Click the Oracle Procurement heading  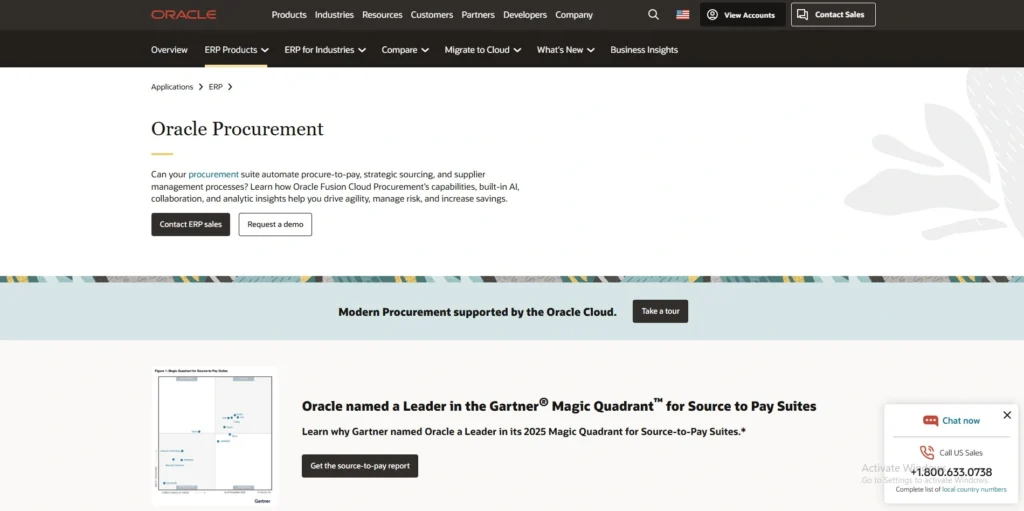point(237,129)
